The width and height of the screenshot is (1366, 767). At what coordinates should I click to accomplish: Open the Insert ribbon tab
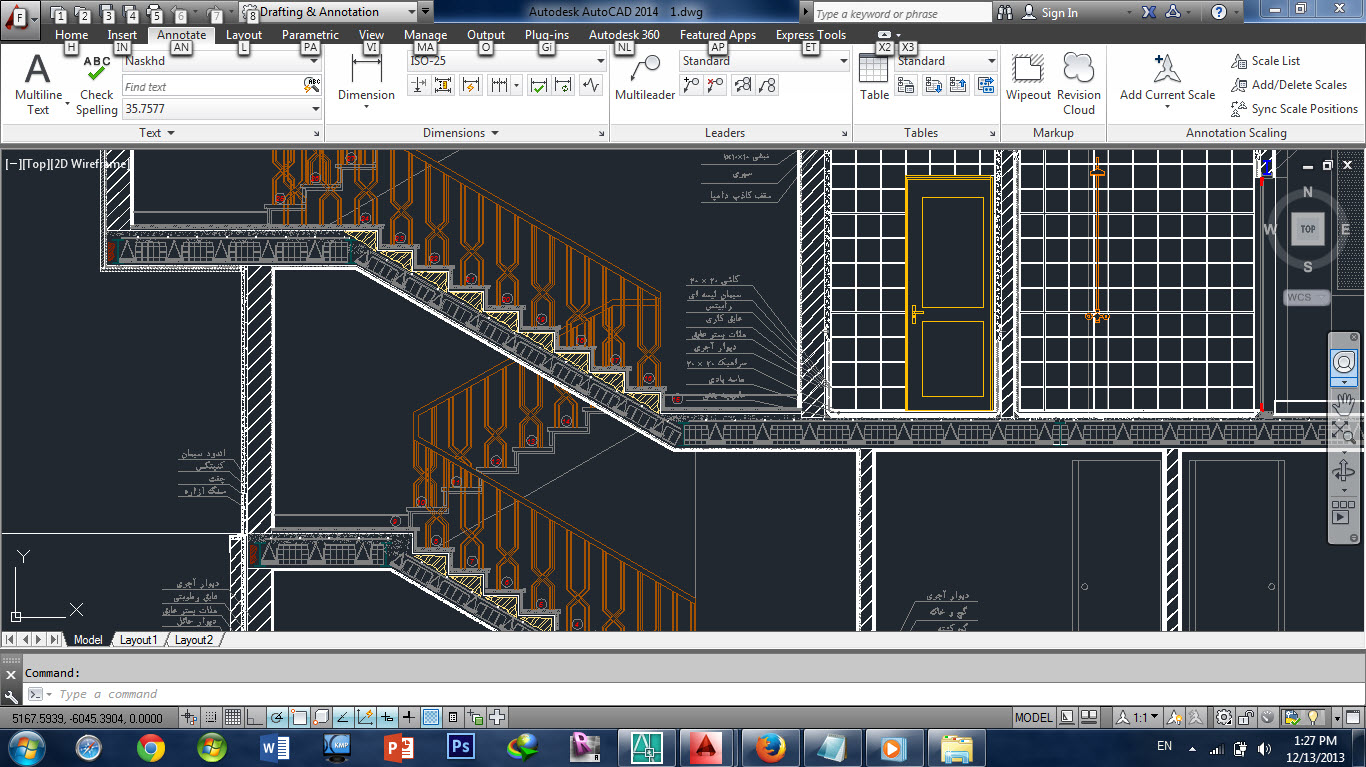122,35
